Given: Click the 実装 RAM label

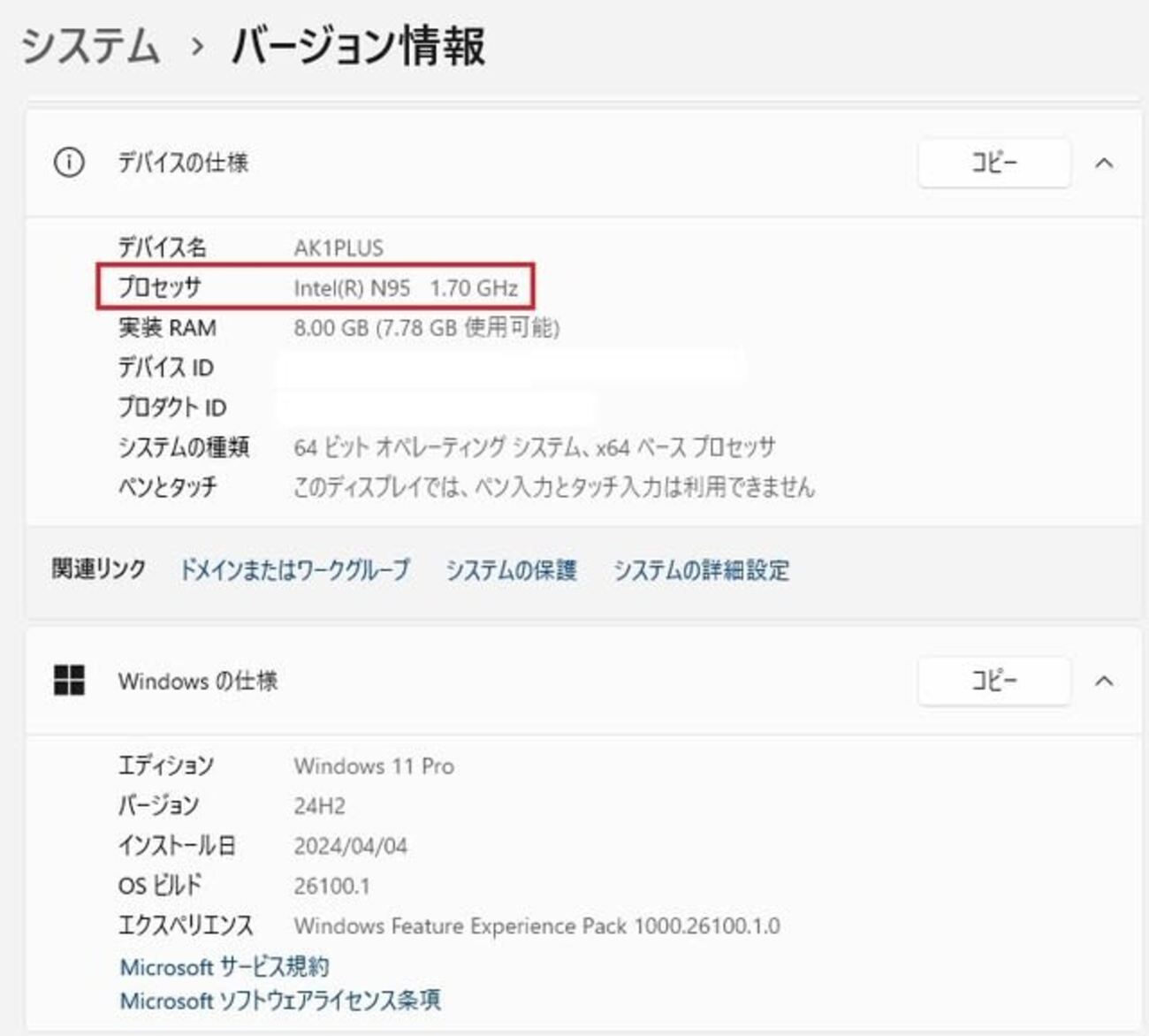Looking at the screenshot, I should pyautogui.click(x=168, y=328).
